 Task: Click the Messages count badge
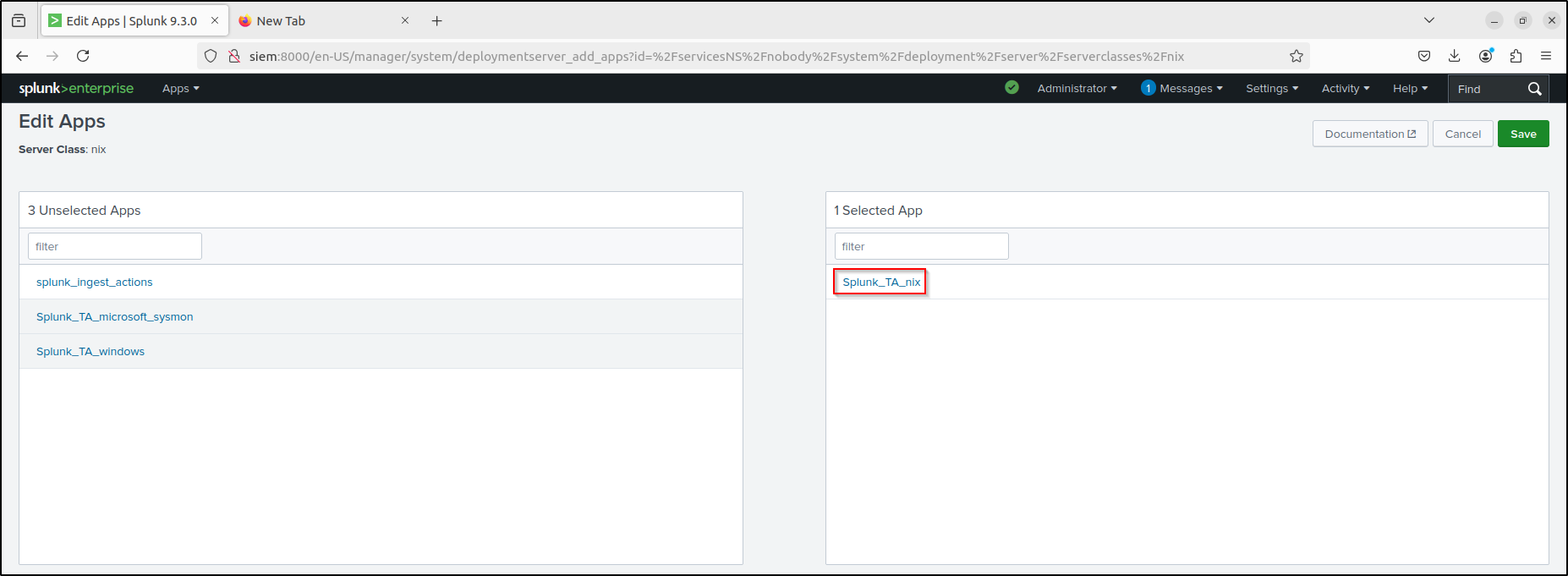coord(1149,88)
